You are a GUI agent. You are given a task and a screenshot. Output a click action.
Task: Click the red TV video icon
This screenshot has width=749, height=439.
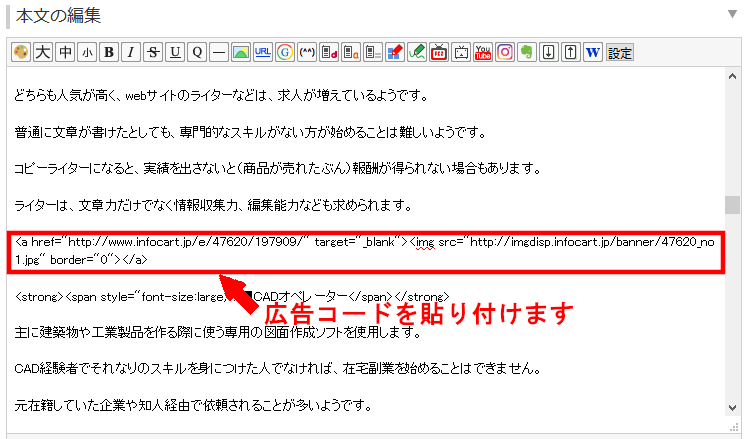tap(439, 52)
